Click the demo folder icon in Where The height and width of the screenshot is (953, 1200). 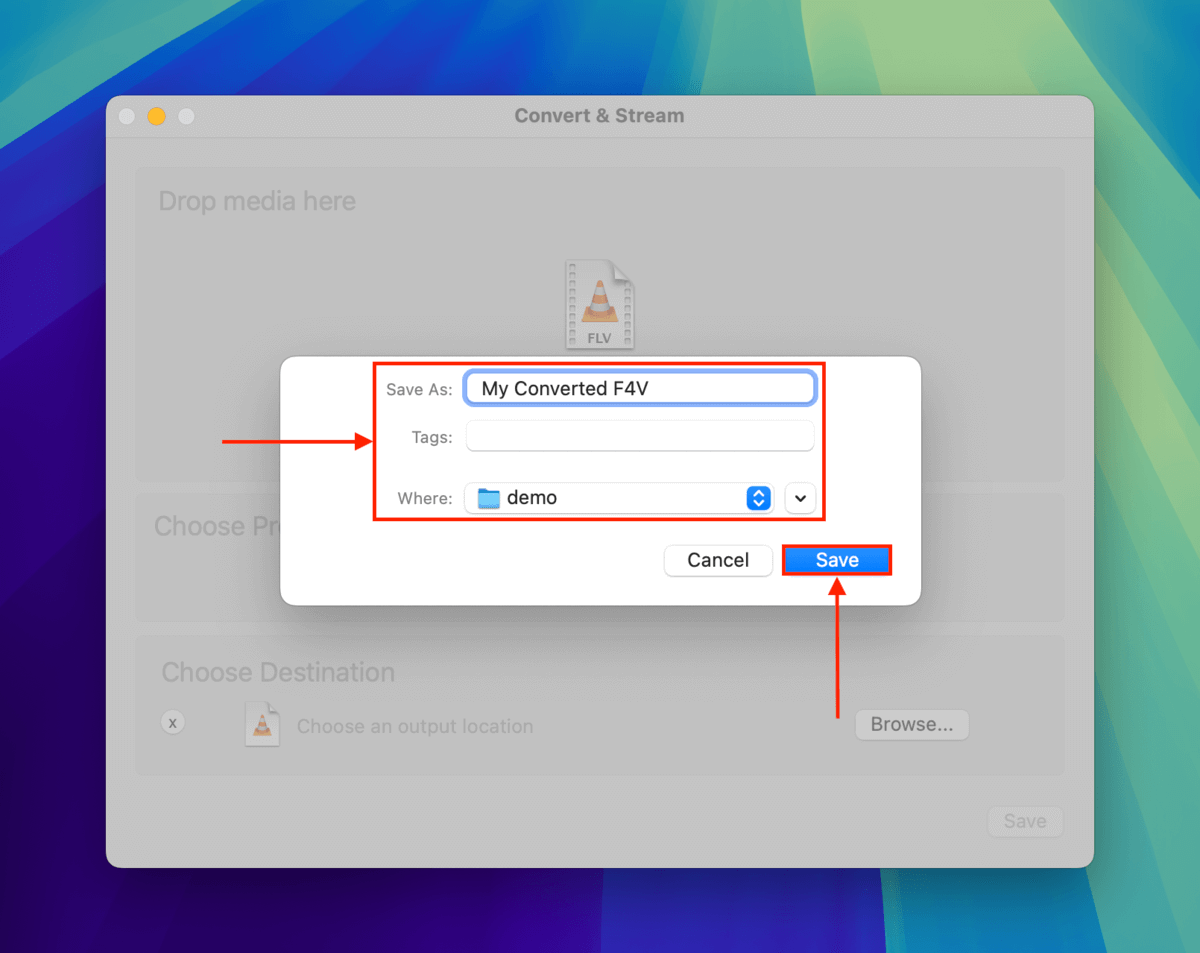[489, 498]
